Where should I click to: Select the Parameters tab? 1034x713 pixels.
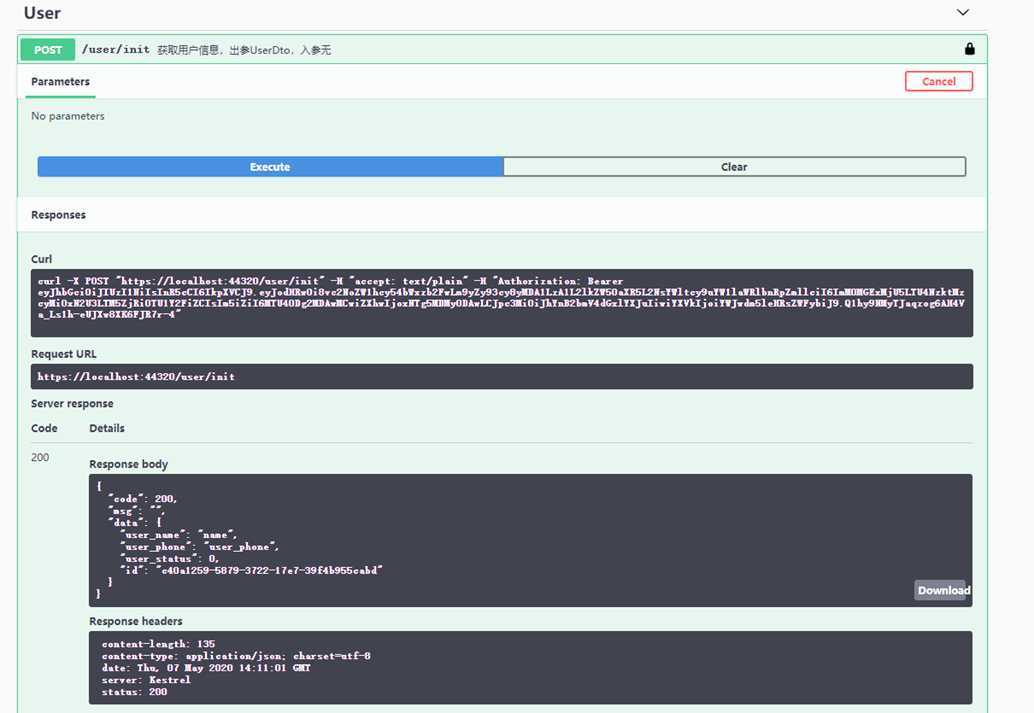point(60,82)
